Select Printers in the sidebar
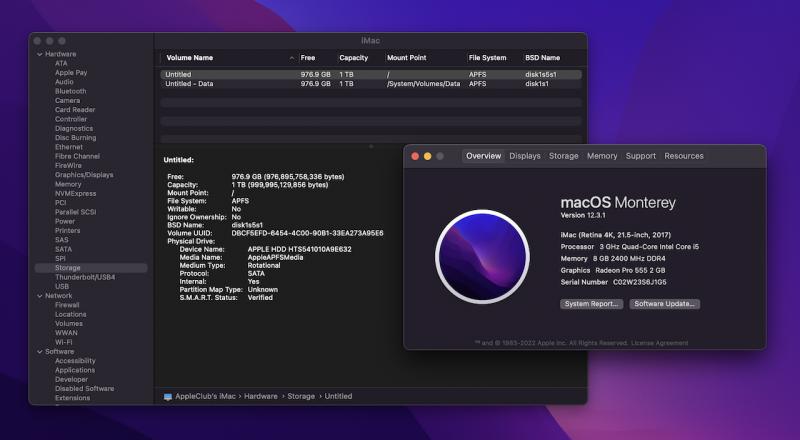Screen dimensions: 800x440 click(67, 231)
